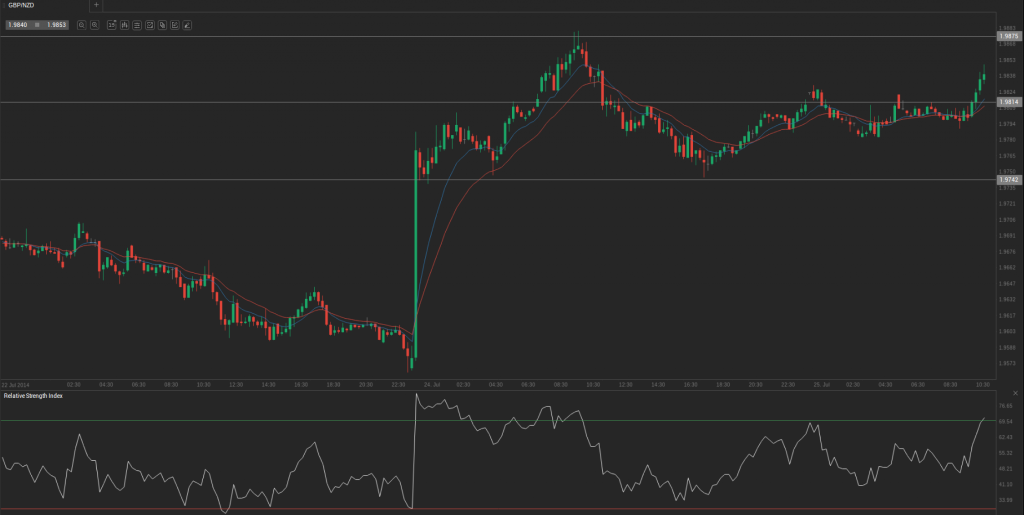Select the 1.9742 horizontal line price label
1024x515 pixels.
1009,179
